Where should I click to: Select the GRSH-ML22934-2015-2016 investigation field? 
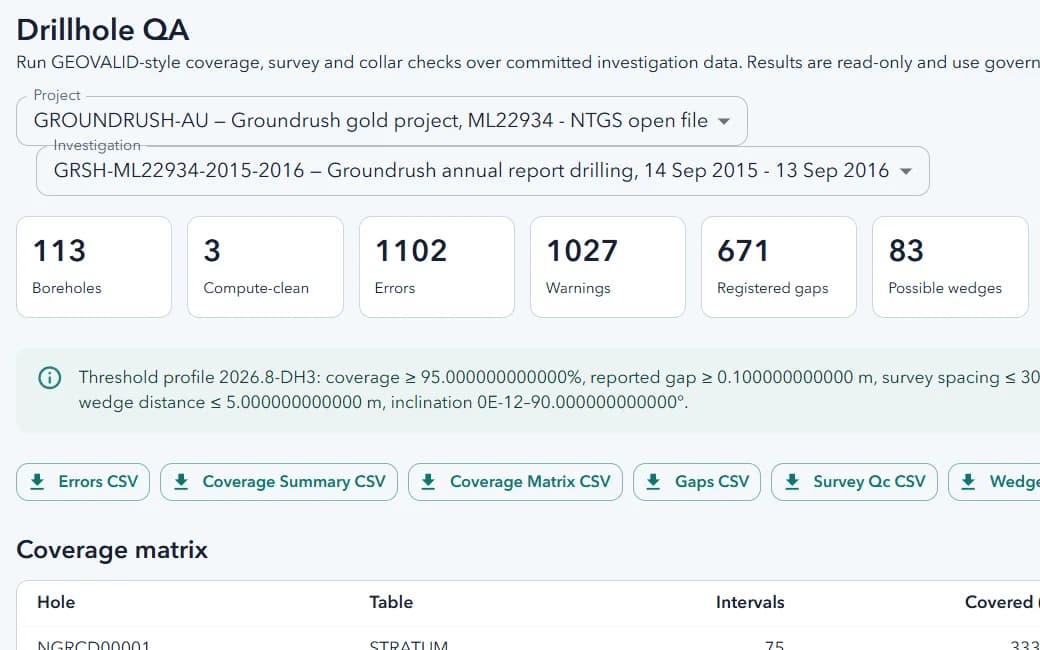click(483, 171)
